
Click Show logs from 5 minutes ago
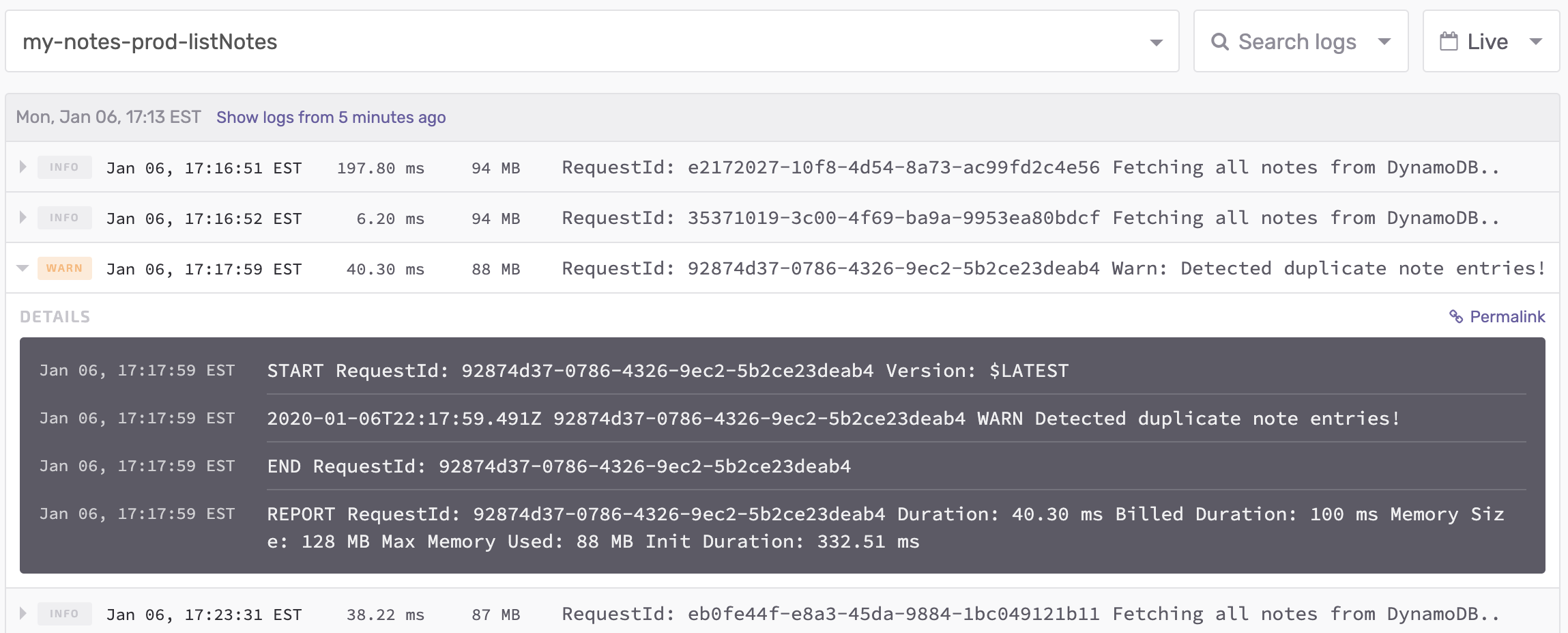point(331,117)
